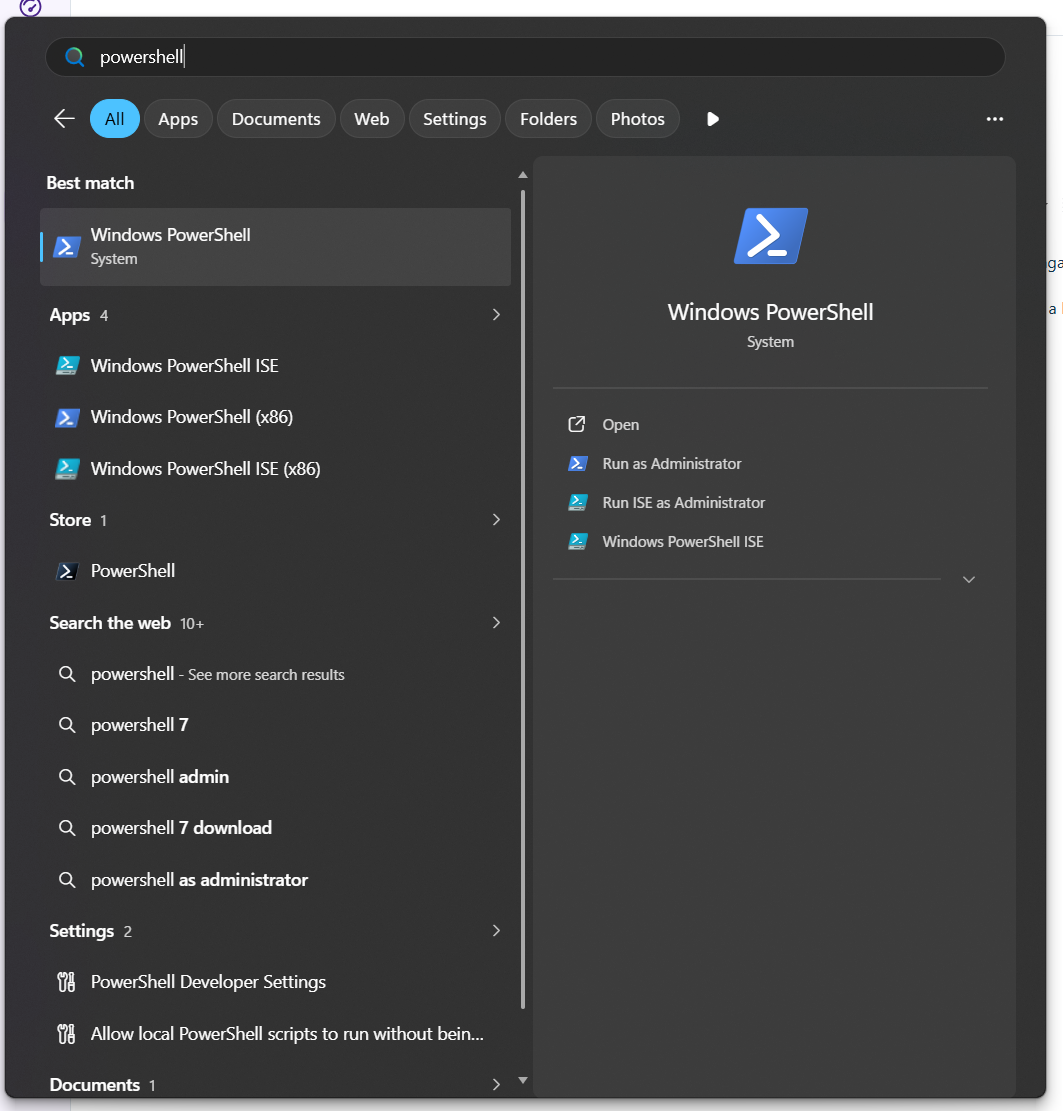Click the back arrow beside the filter tabs
Screen dimensions: 1063x1111
click(64, 118)
